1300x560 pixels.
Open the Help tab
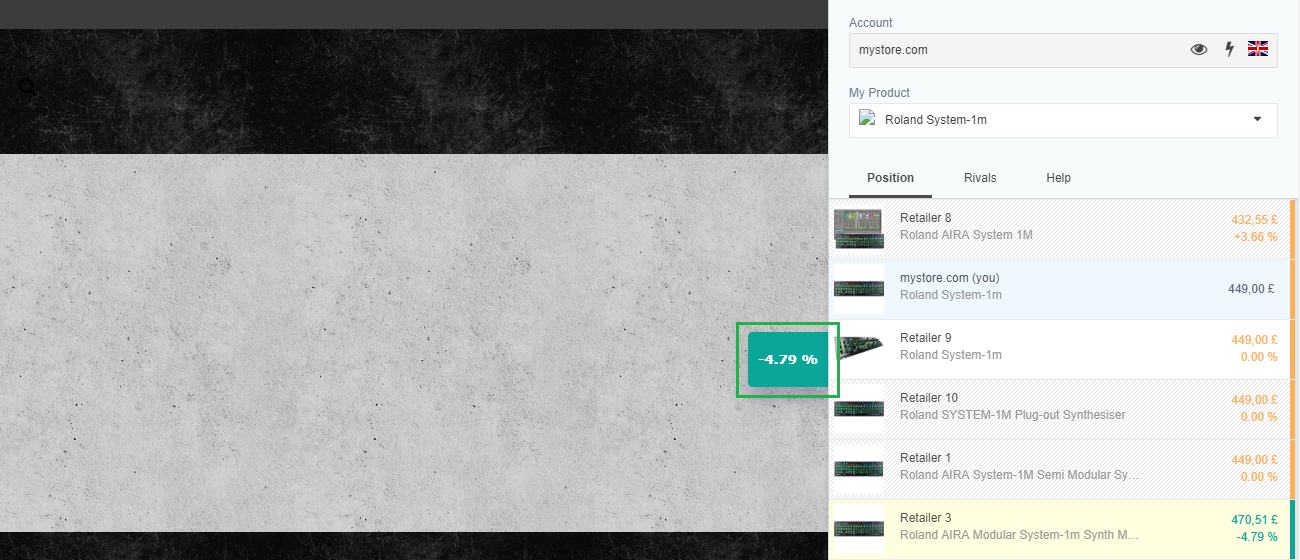(1058, 178)
